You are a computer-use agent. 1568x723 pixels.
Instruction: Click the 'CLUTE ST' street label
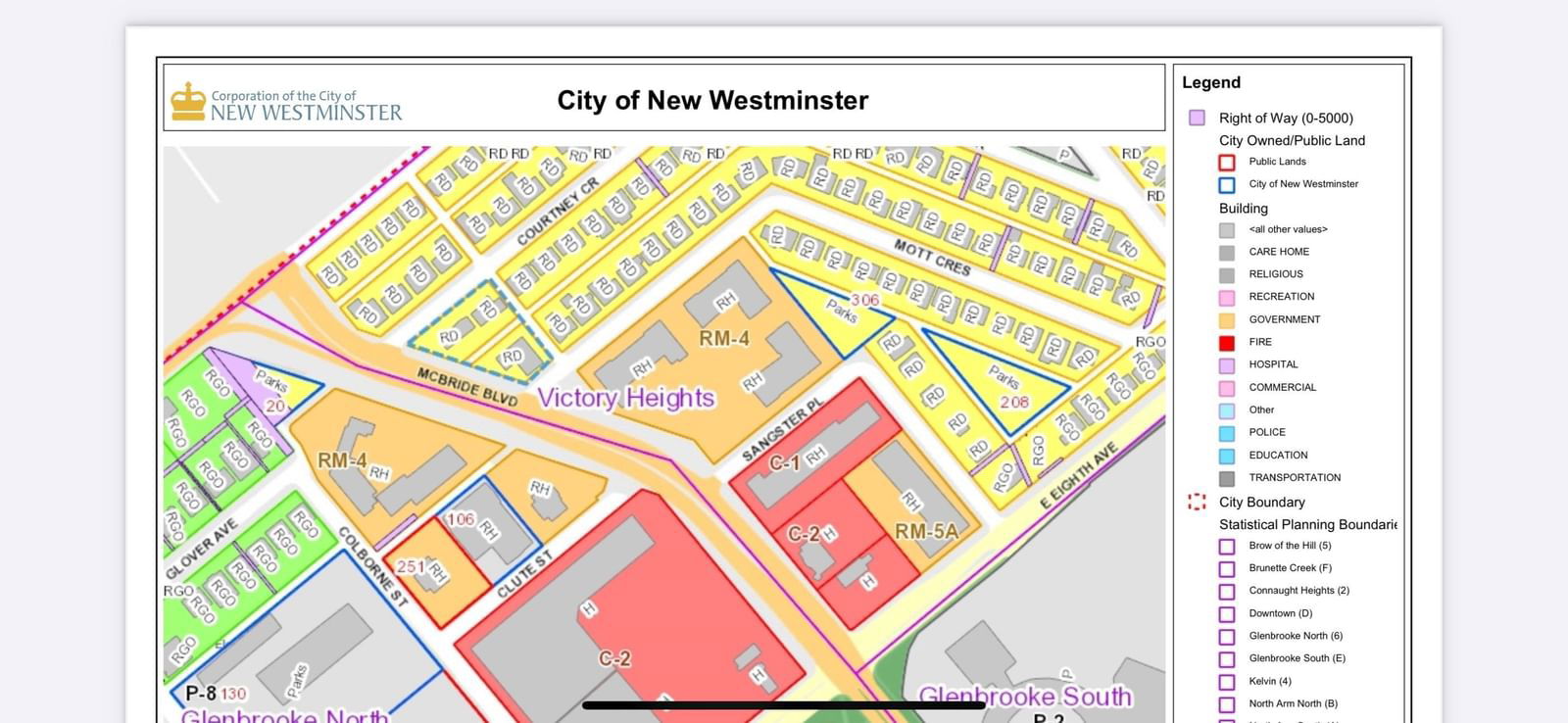(x=525, y=574)
